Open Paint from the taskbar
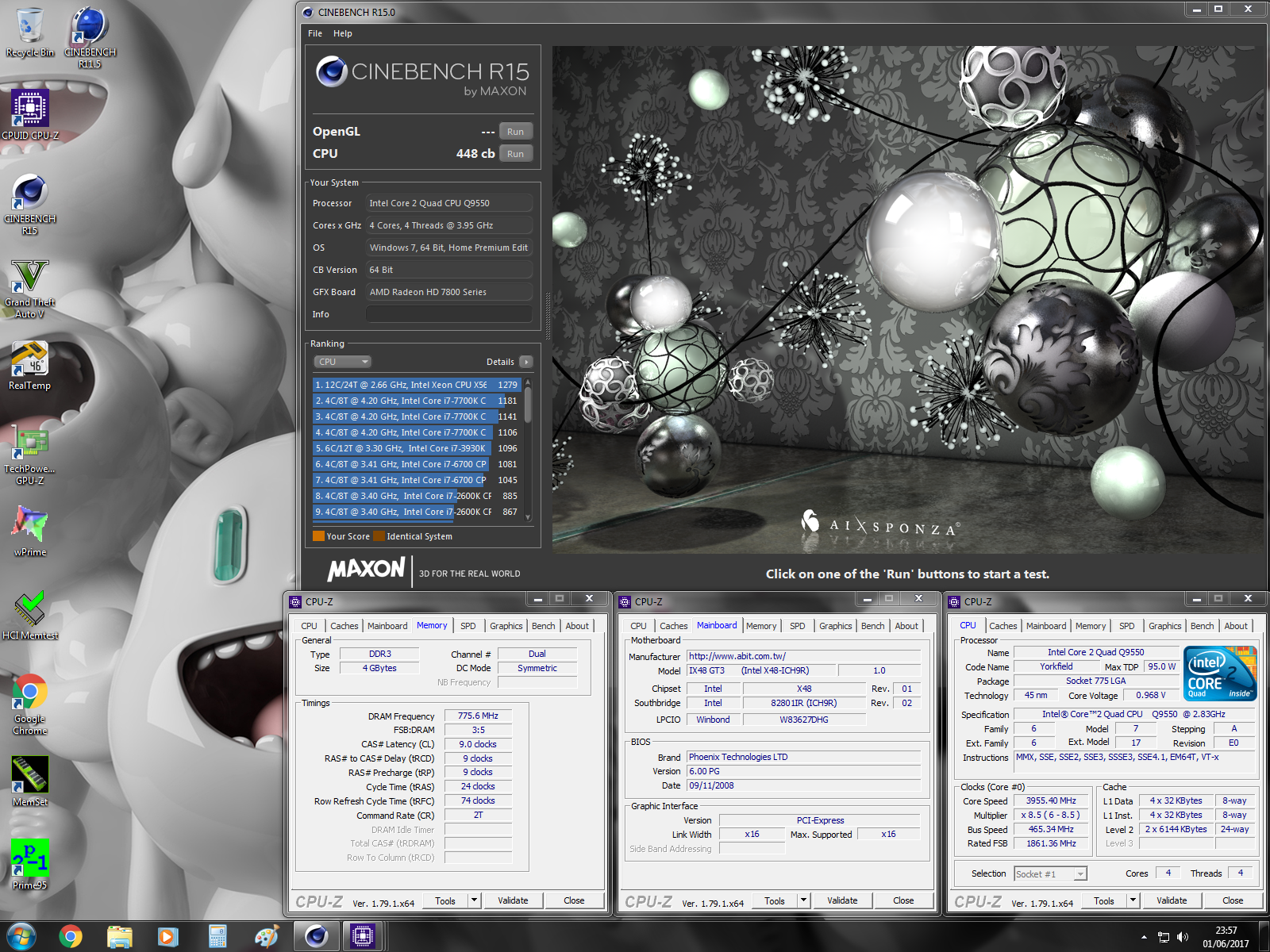Image resolution: width=1270 pixels, height=952 pixels. coord(267,937)
